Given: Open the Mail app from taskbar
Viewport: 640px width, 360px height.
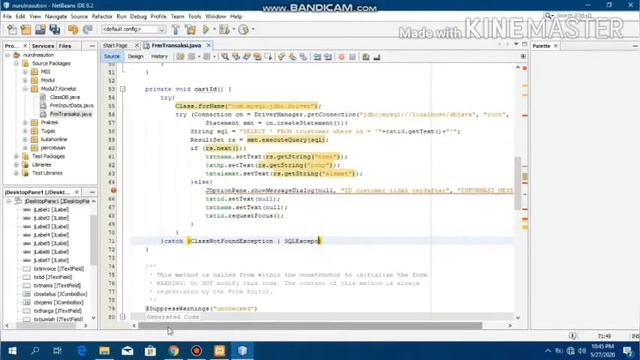Looking at the screenshot, I should pyautogui.click(x=127, y=351).
